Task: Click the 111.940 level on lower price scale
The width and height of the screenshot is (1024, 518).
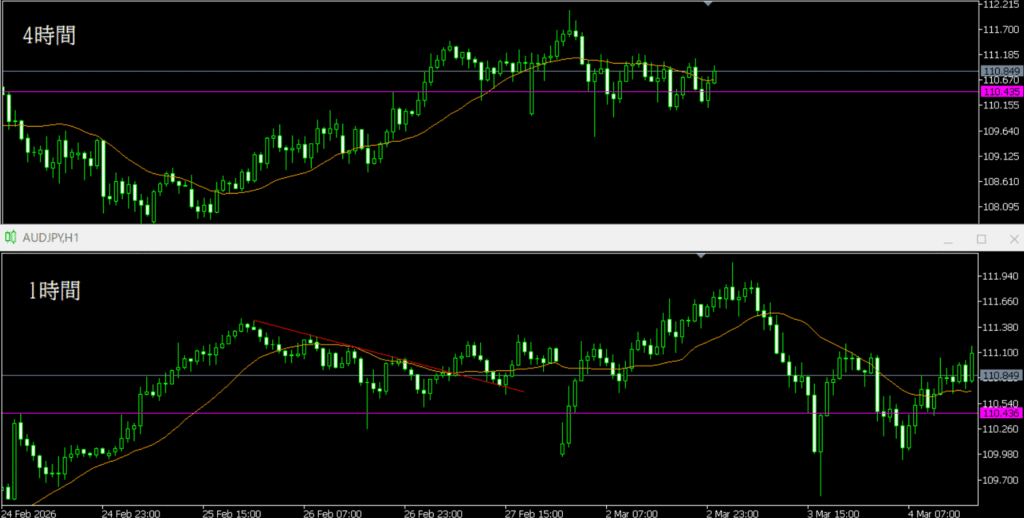Action: tap(1001, 276)
